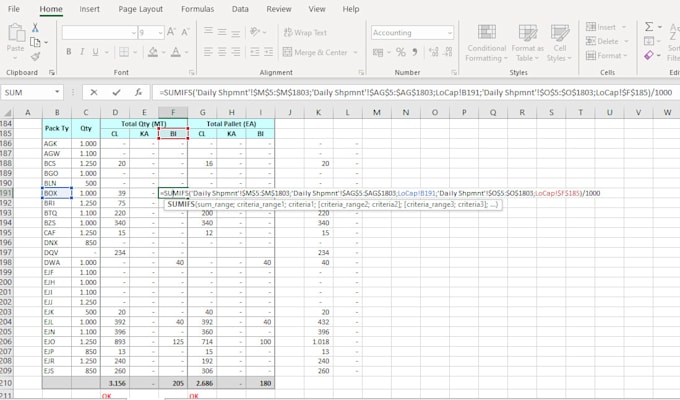Image resolution: width=680 pixels, height=400 pixels.
Task: Toggle Underline formatting
Action: point(95,52)
